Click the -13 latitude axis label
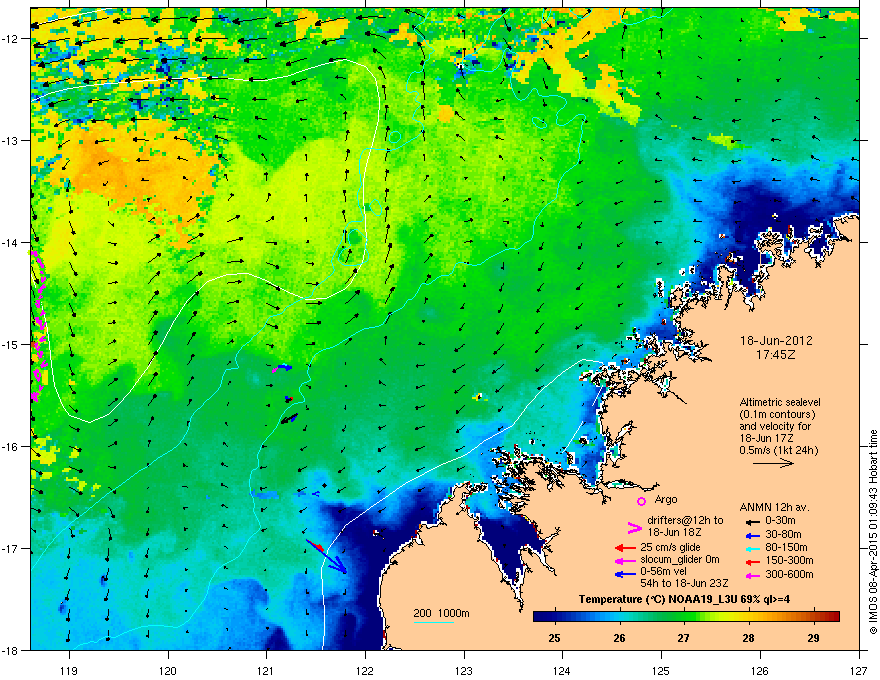Viewport: 880px width, 680px height. point(11,140)
